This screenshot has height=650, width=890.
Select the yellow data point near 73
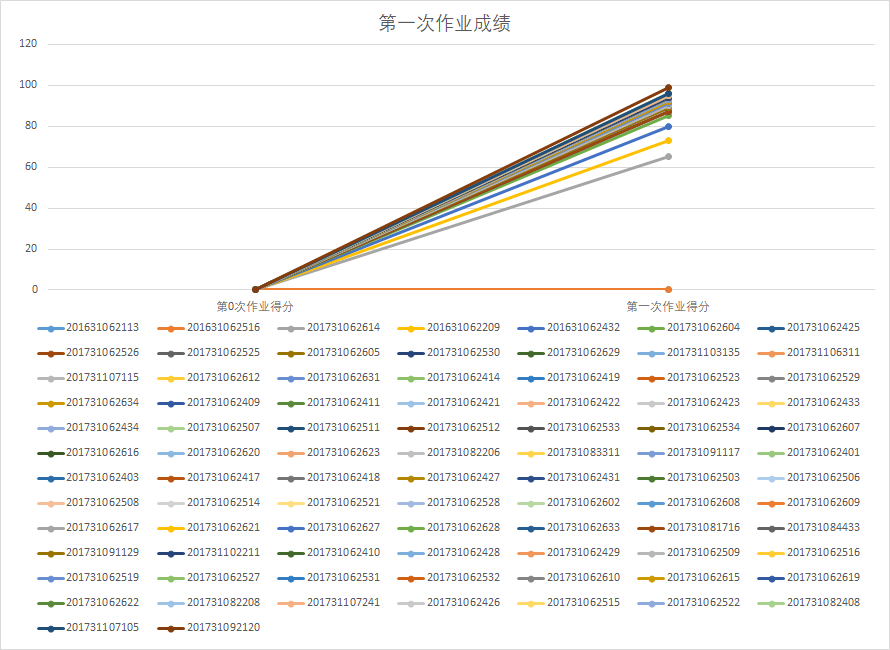tap(668, 140)
